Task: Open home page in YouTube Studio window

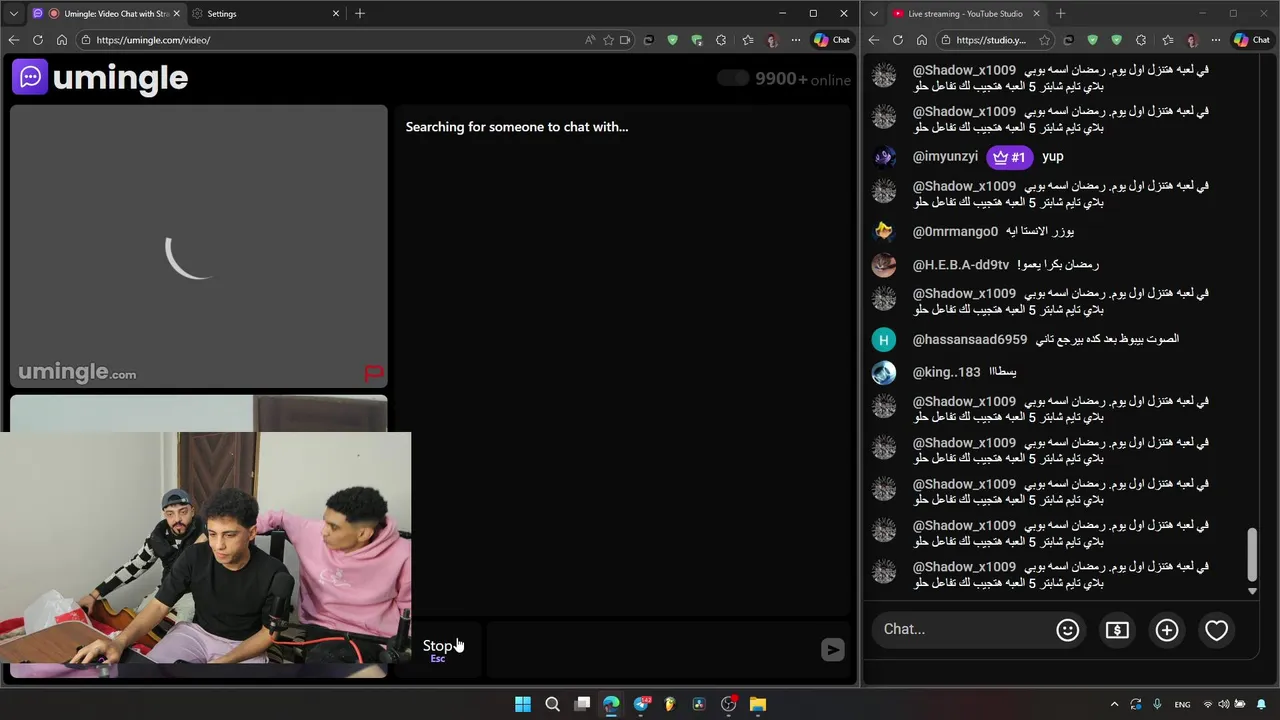Action: click(x=921, y=40)
